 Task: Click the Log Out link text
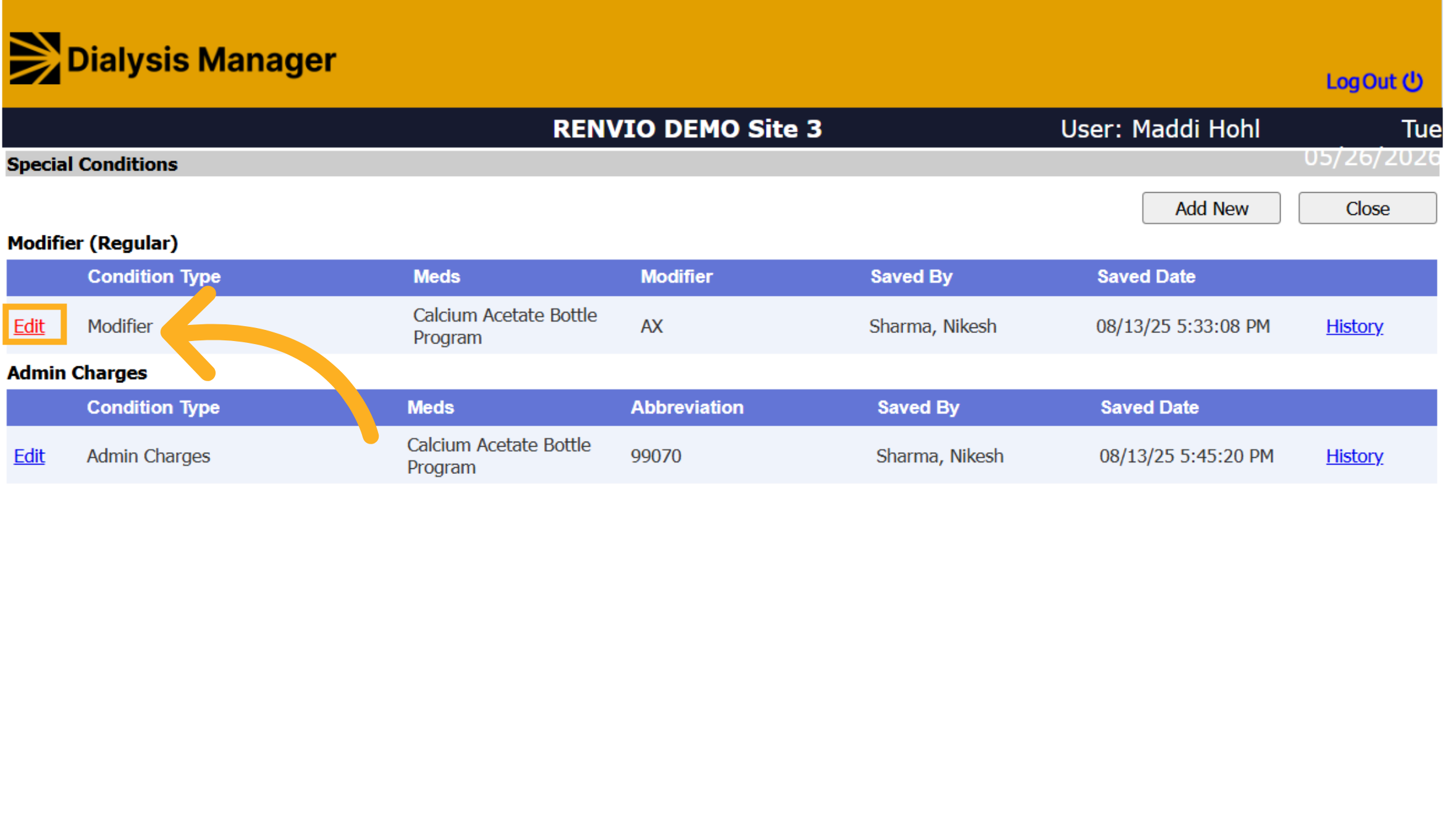pos(1361,82)
